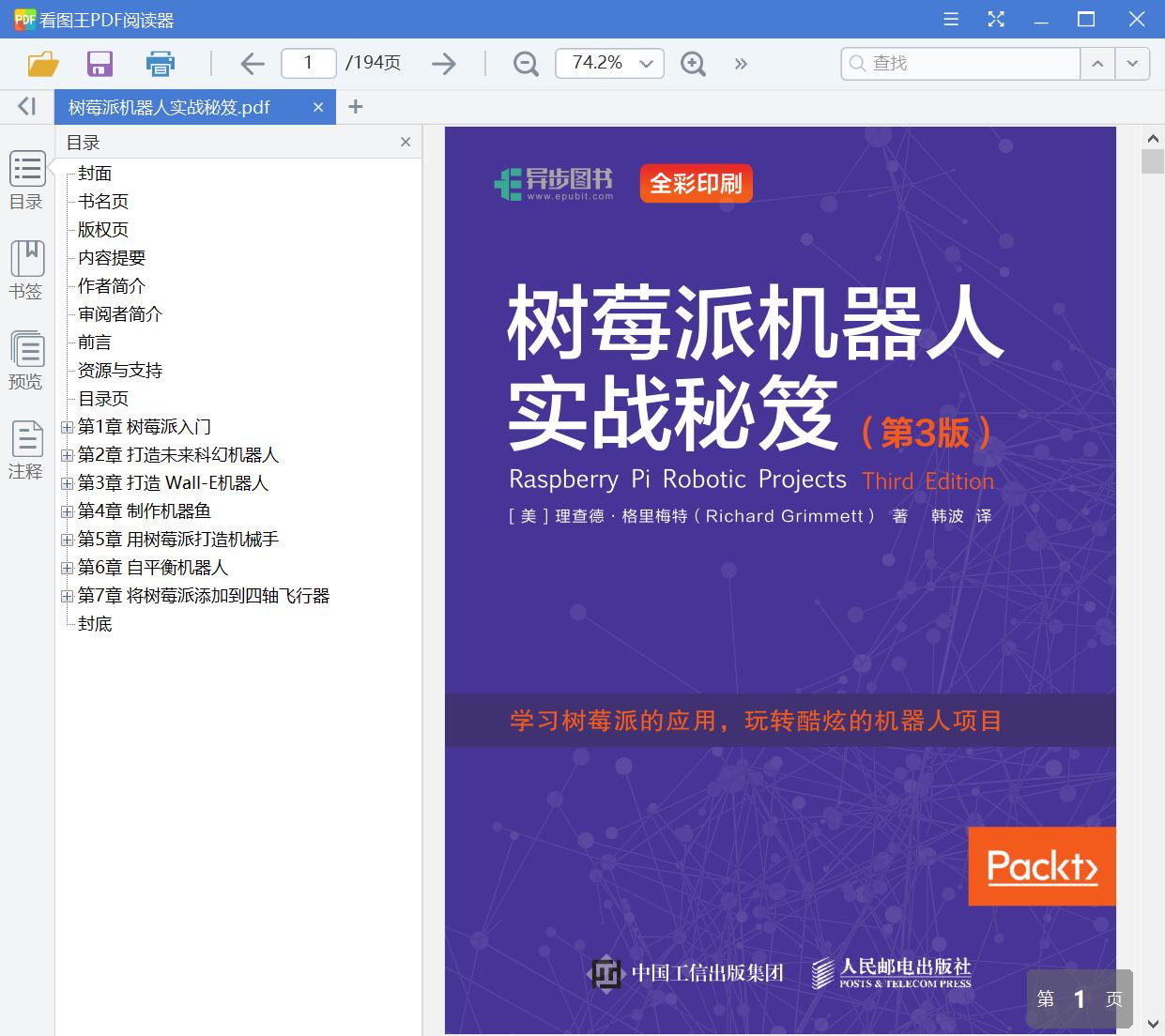Maximize the PDF reader window
Screen dimensions: 1165x1036
(x=1086, y=19)
